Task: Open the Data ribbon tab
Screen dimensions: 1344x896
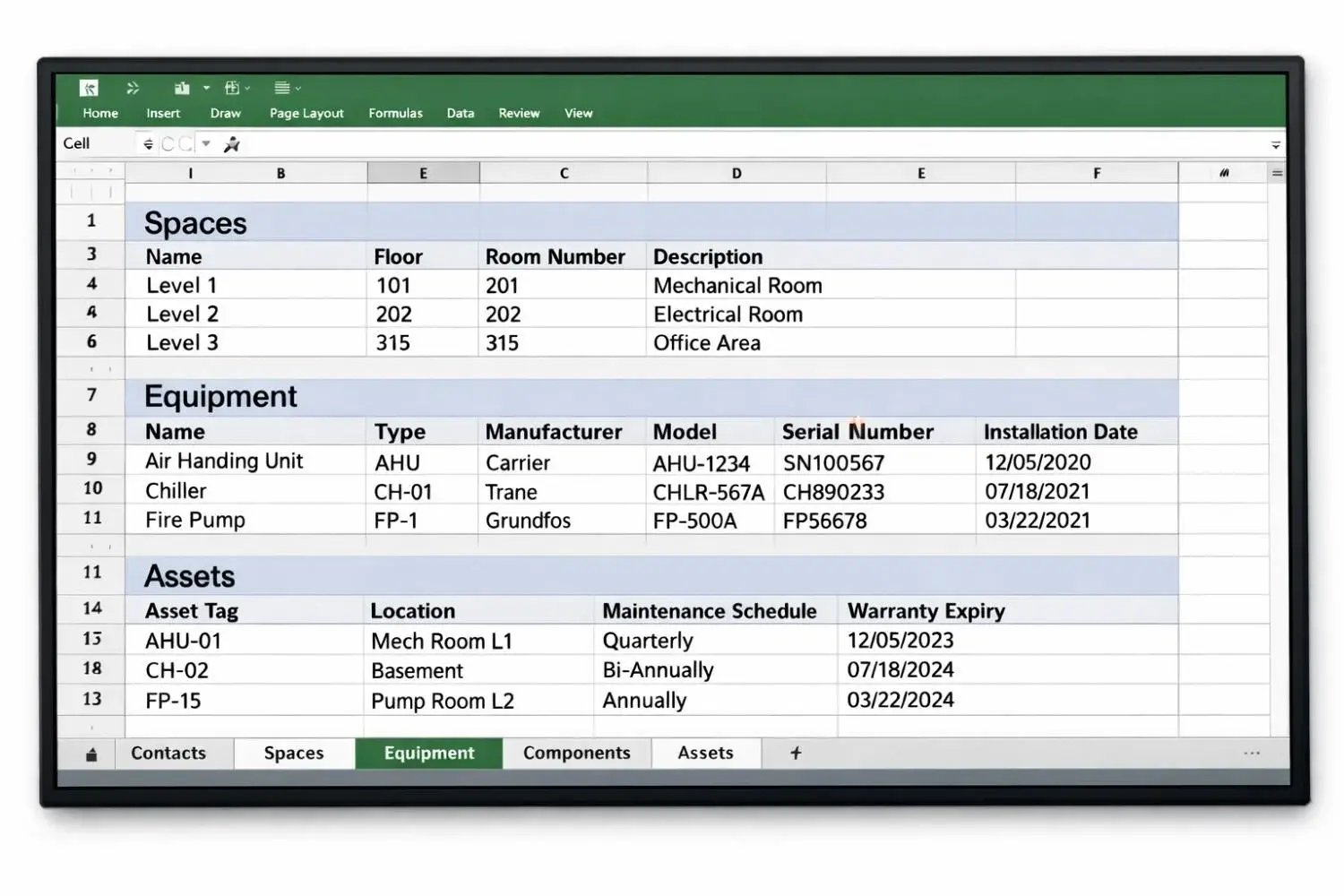Action: coord(460,113)
